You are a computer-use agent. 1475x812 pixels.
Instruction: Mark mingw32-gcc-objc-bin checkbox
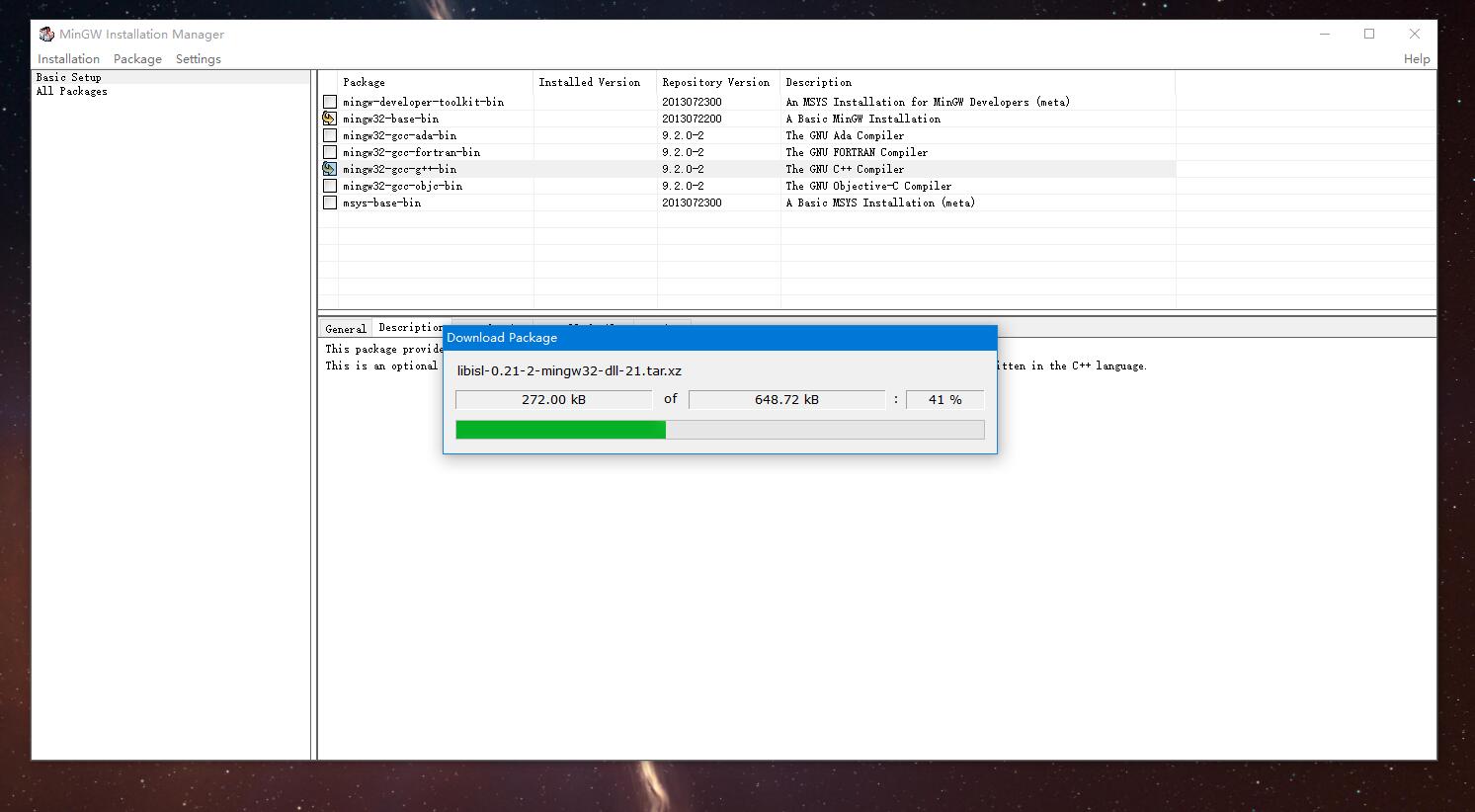[330, 186]
